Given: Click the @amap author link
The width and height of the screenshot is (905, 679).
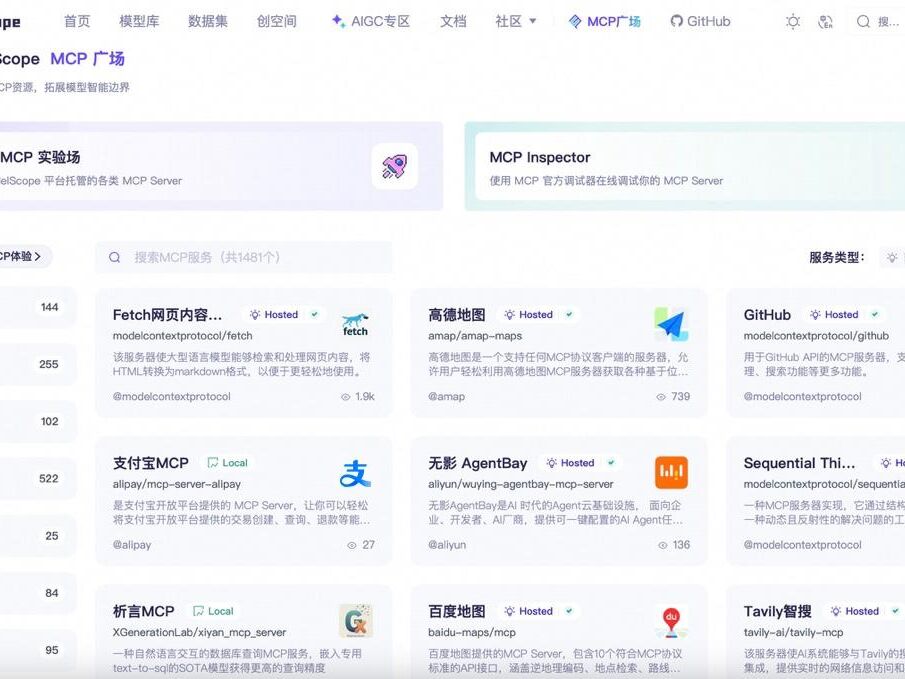Looking at the screenshot, I should tap(447, 397).
